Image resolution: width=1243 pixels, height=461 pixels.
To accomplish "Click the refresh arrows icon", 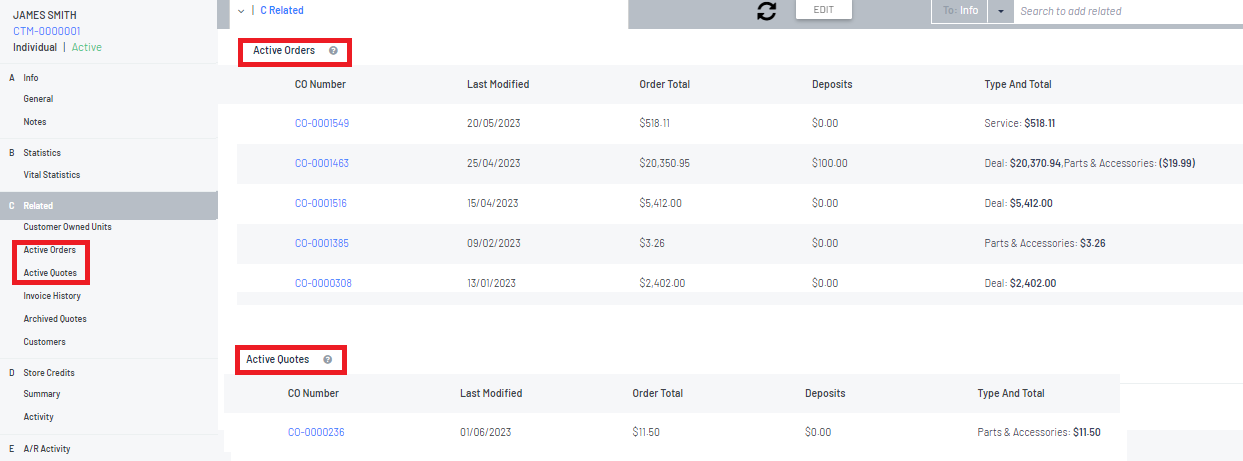I will [767, 12].
